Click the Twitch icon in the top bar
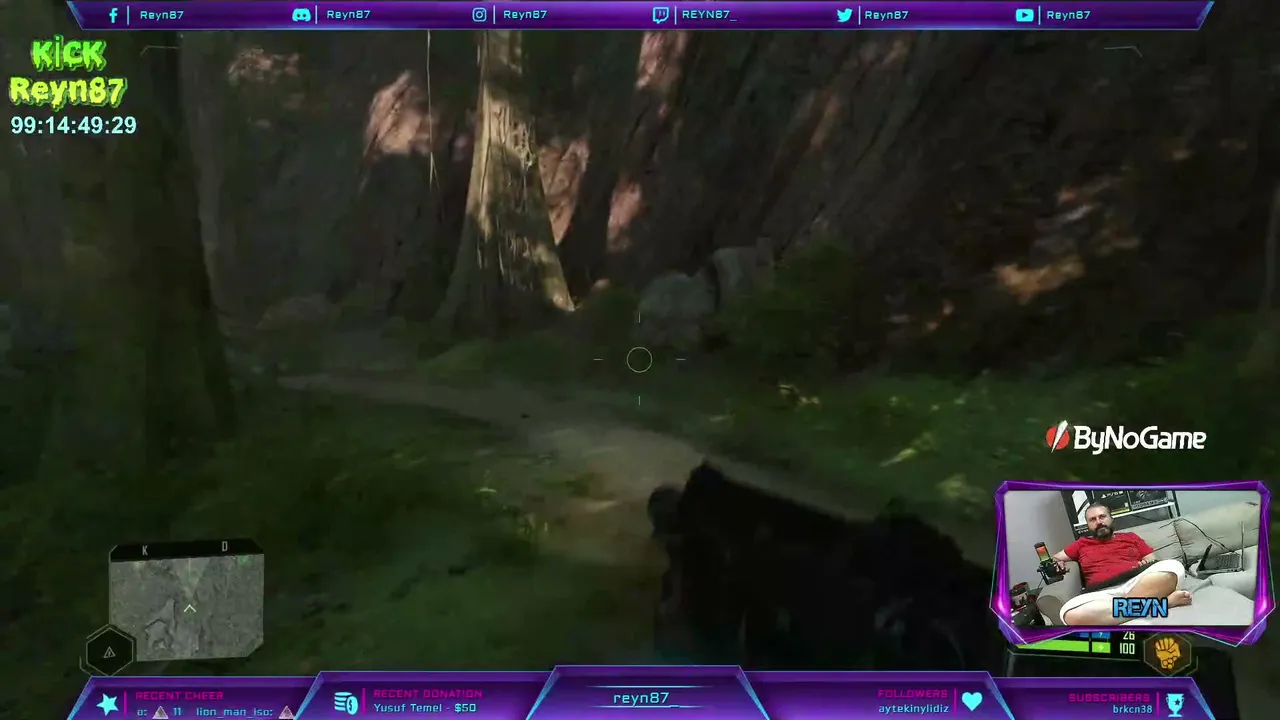The height and width of the screenshot is (720, 1280). pos(660,15)
